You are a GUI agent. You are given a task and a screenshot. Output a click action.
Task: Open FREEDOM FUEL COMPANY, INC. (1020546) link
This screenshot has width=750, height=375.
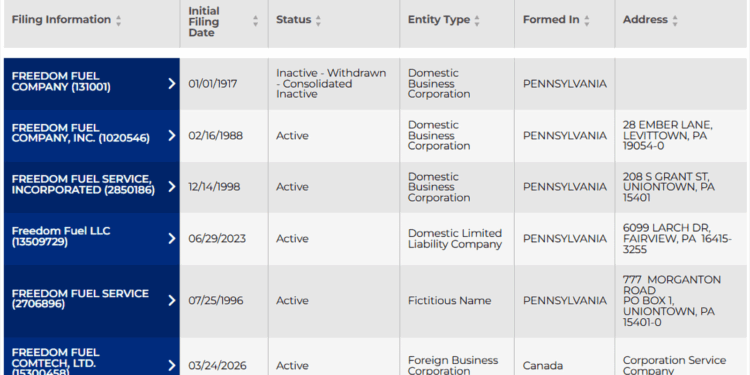tap(81, 133)
